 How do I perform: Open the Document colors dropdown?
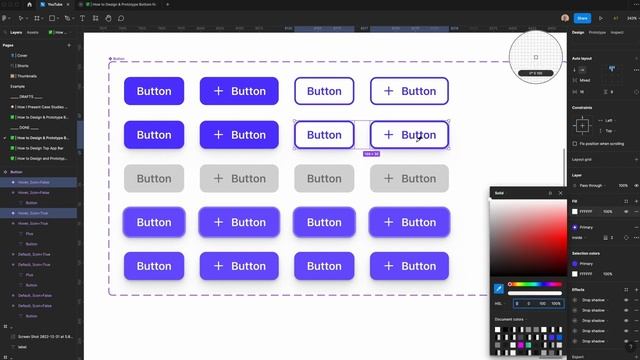pyautogui.click(x=510, y=320)
